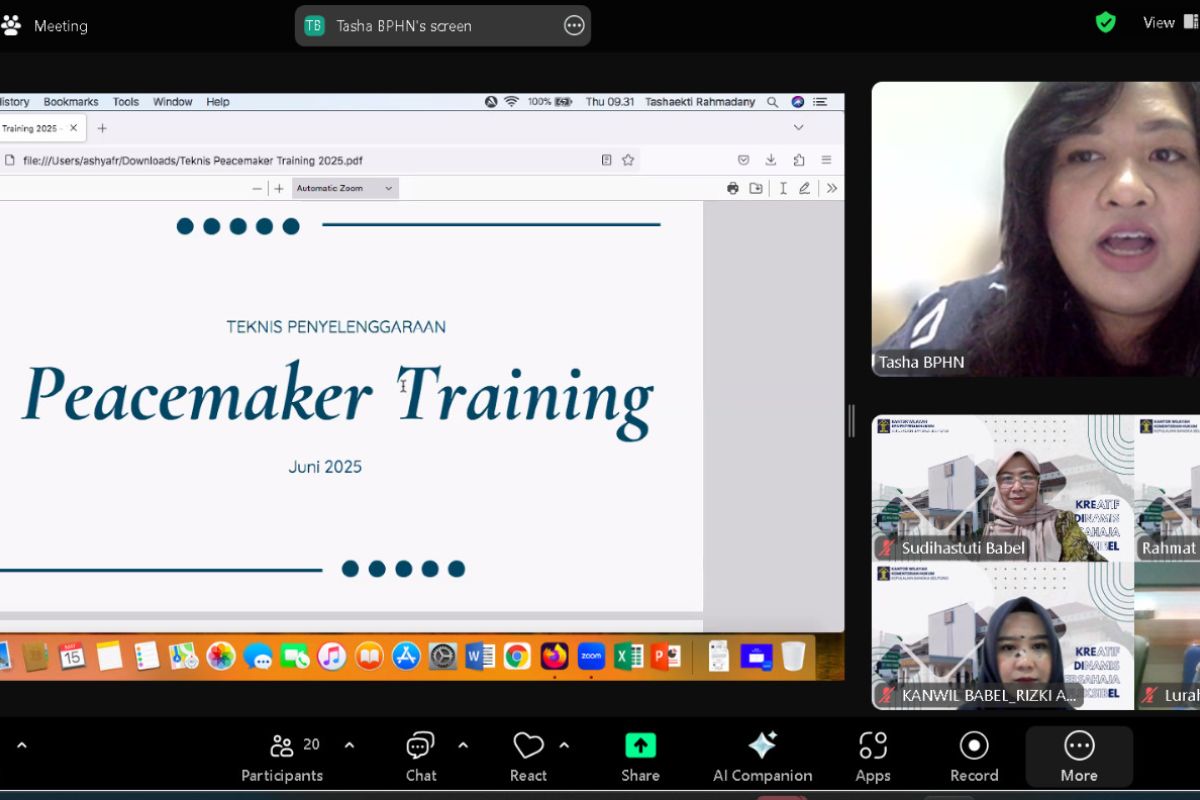Expand the React options arrow

point(564,745)
